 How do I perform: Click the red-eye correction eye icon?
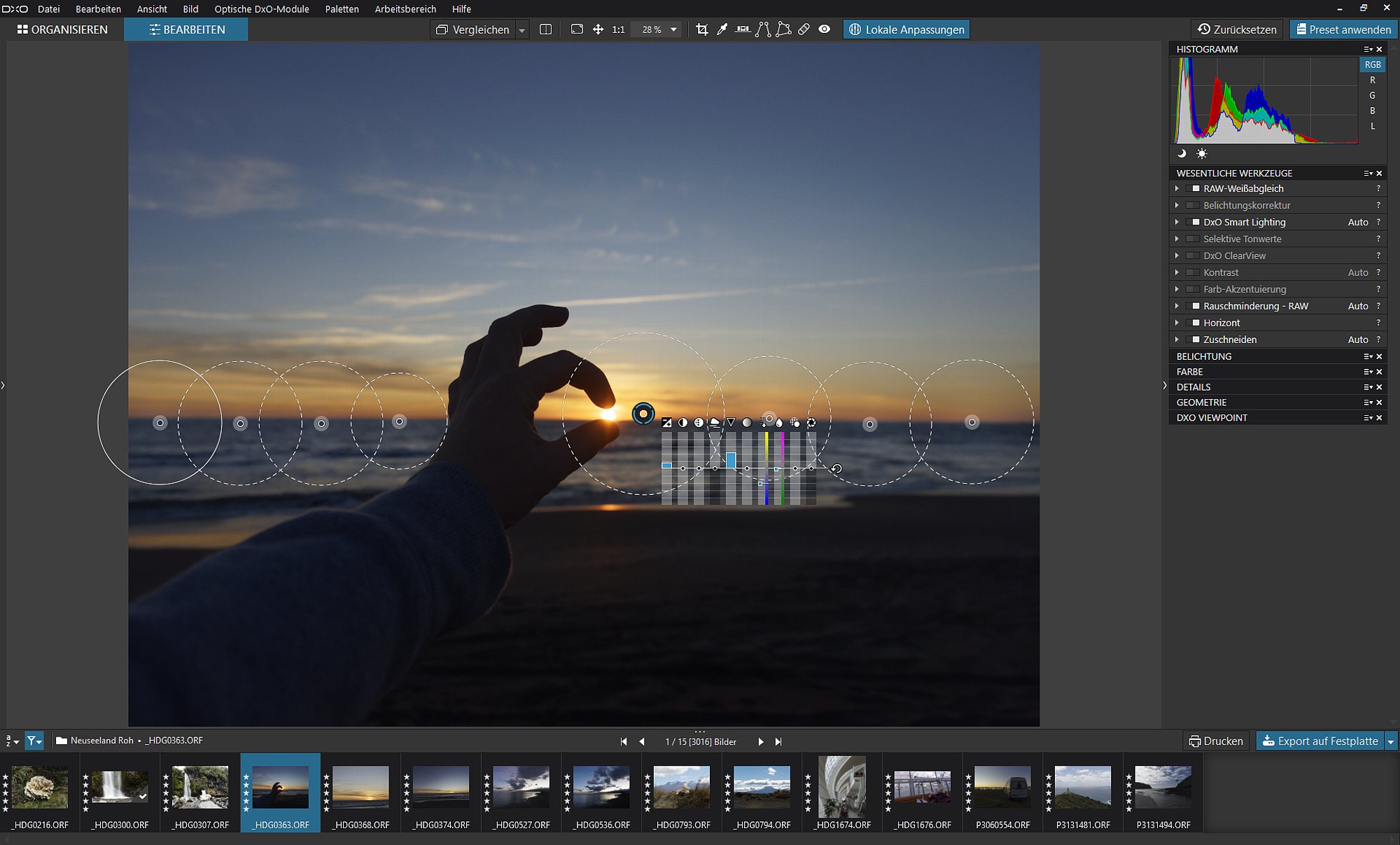coord(825,29)
